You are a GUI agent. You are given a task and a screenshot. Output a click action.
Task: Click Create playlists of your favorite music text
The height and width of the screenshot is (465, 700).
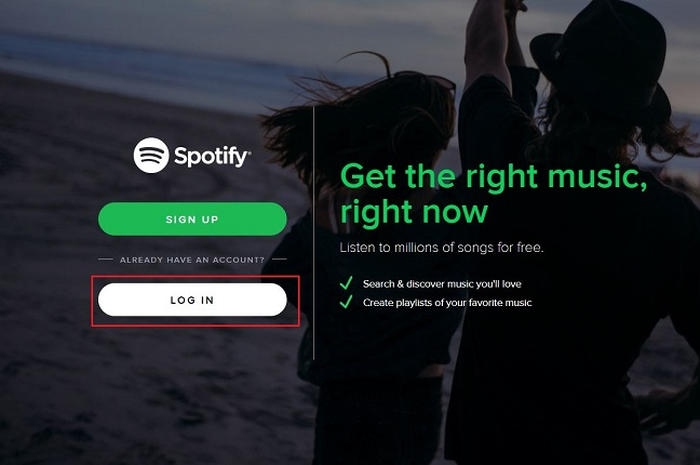447,303
